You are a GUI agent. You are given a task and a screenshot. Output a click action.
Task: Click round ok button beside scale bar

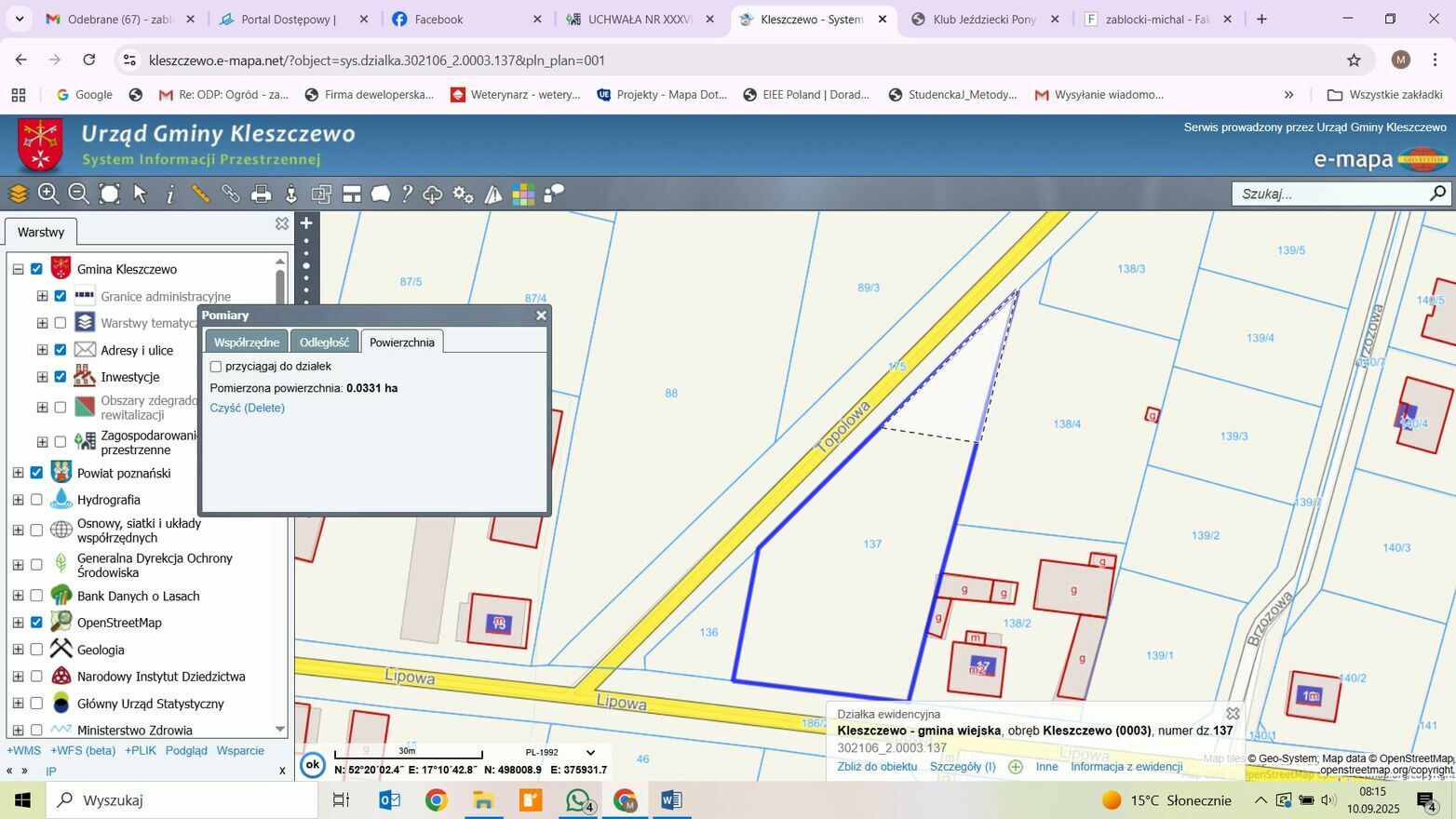click(313, 765)
